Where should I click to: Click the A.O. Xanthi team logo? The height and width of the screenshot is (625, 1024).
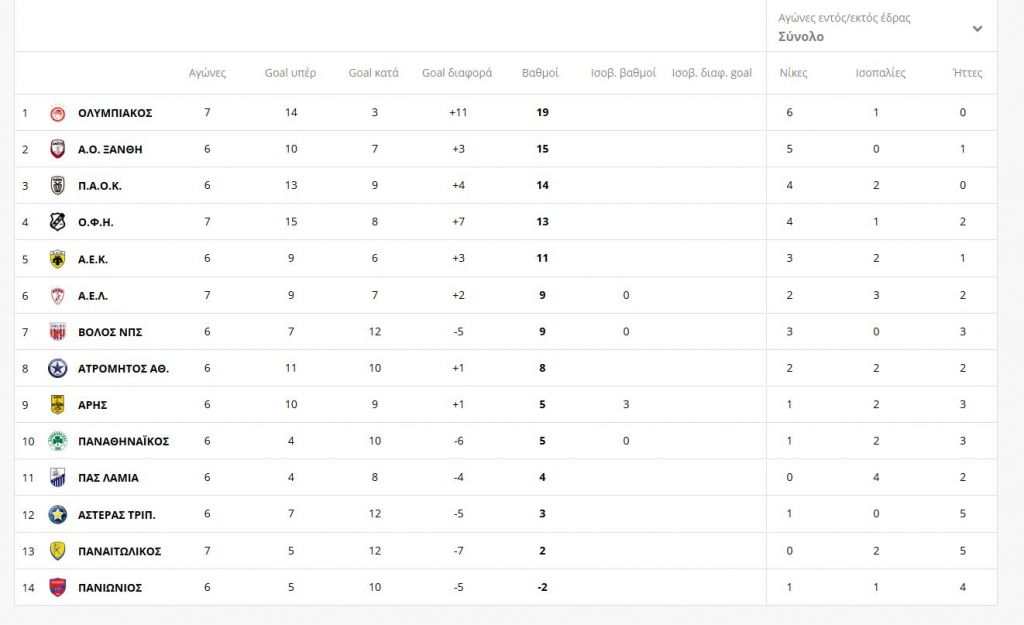(x=58, y=149)
